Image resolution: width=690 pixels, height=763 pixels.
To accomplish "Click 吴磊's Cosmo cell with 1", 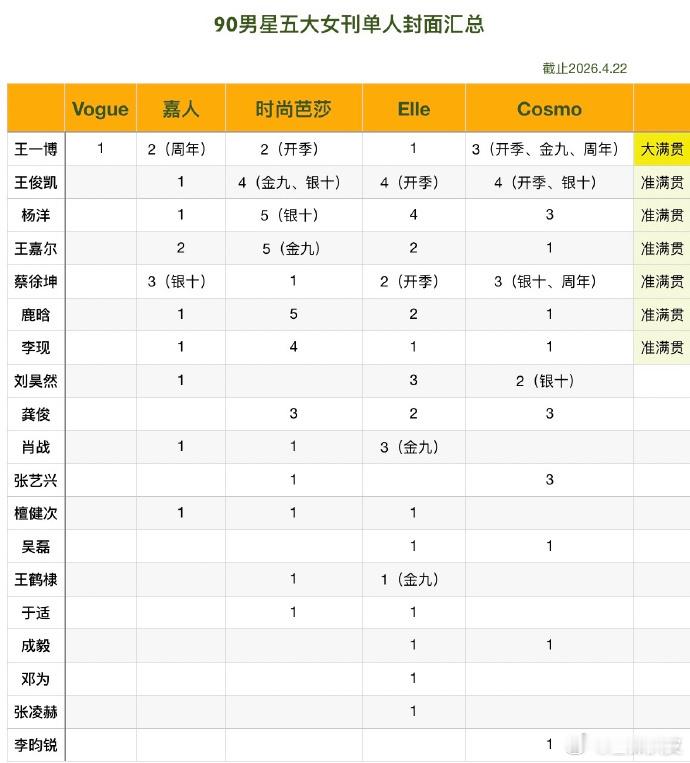I will 549,546.
